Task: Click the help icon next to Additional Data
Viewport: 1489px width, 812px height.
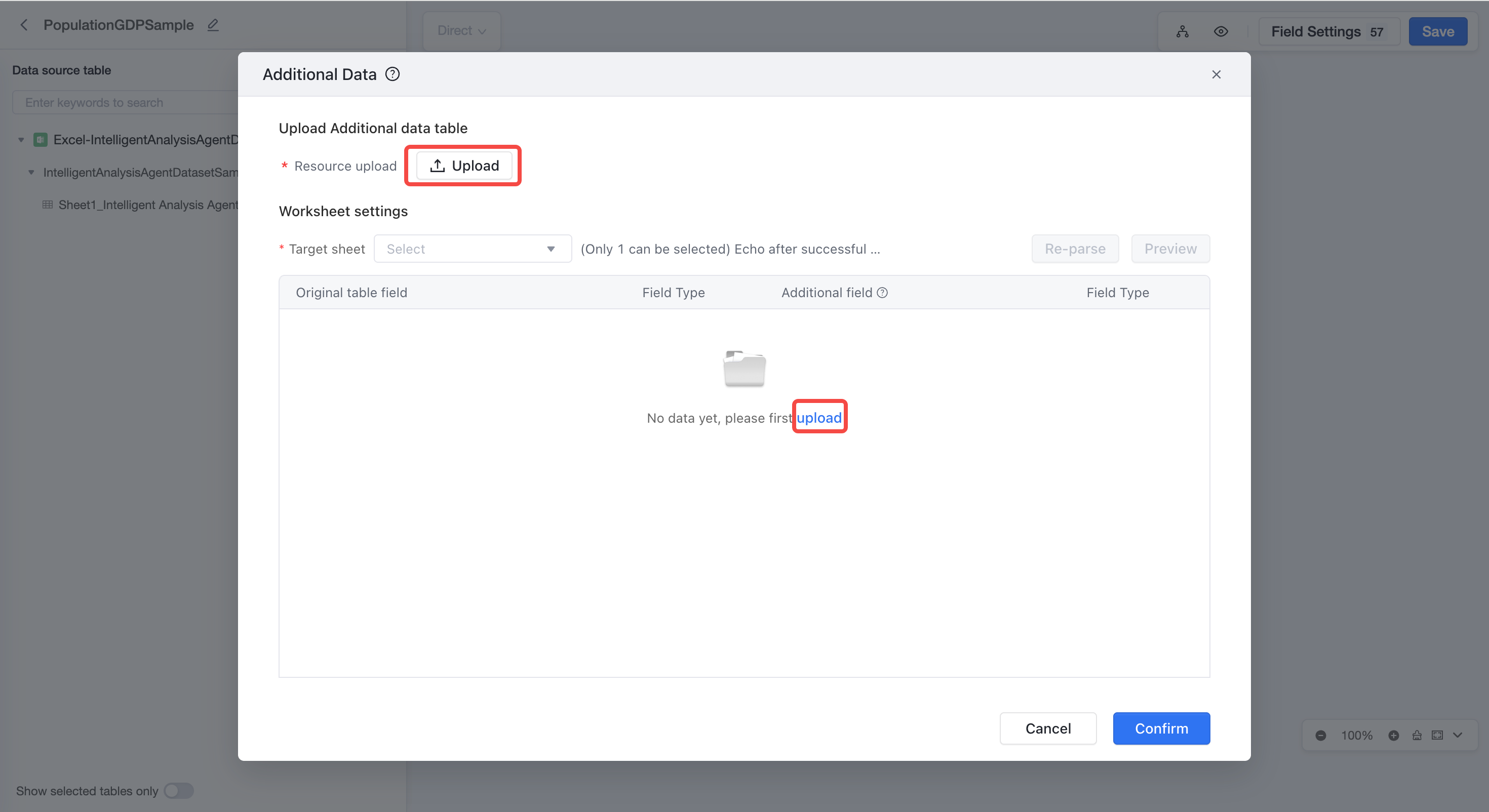Action: (x=393, y=74)
